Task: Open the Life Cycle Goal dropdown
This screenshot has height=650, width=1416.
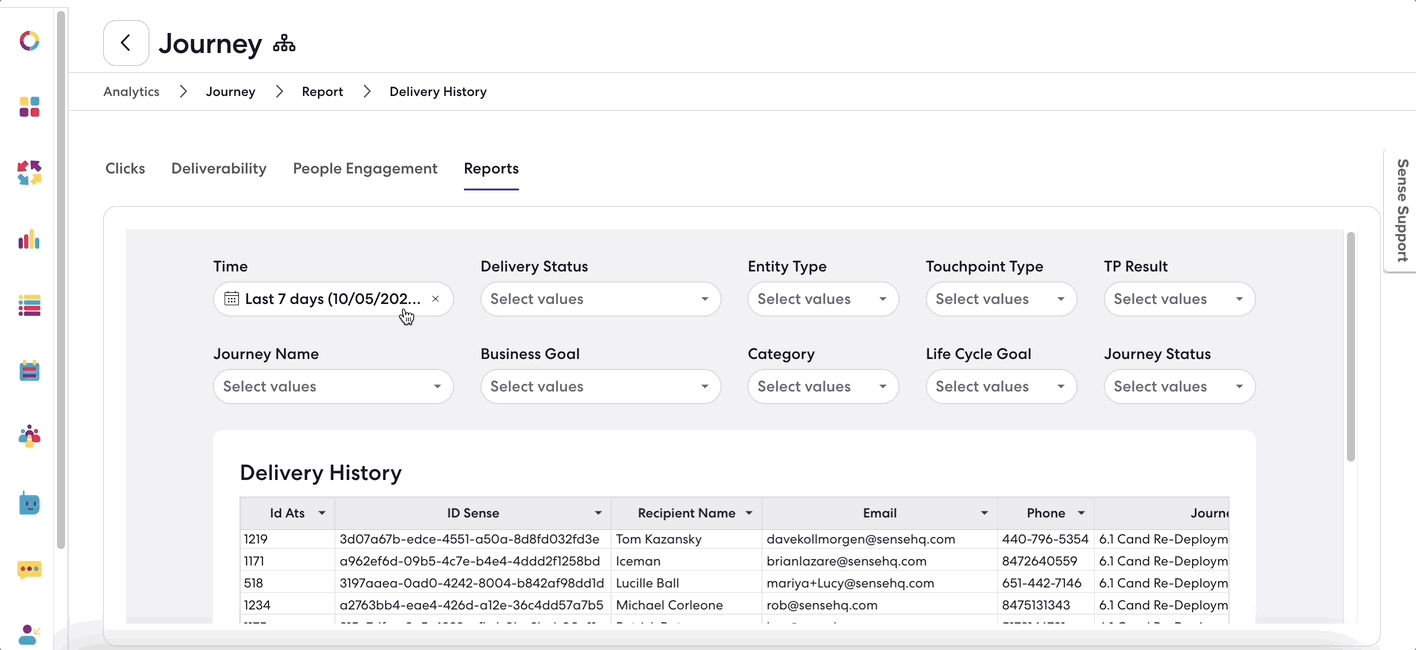Action: 1001,386
